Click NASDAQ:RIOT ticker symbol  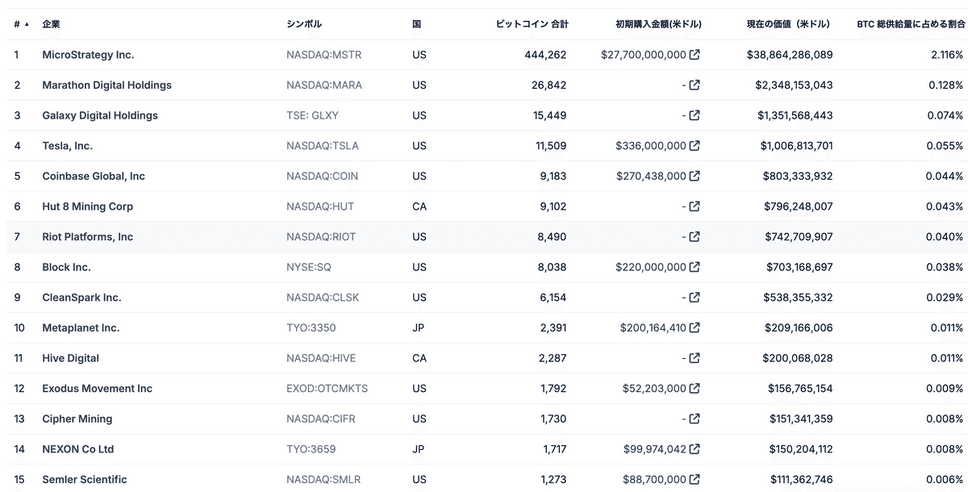[321, 237]
